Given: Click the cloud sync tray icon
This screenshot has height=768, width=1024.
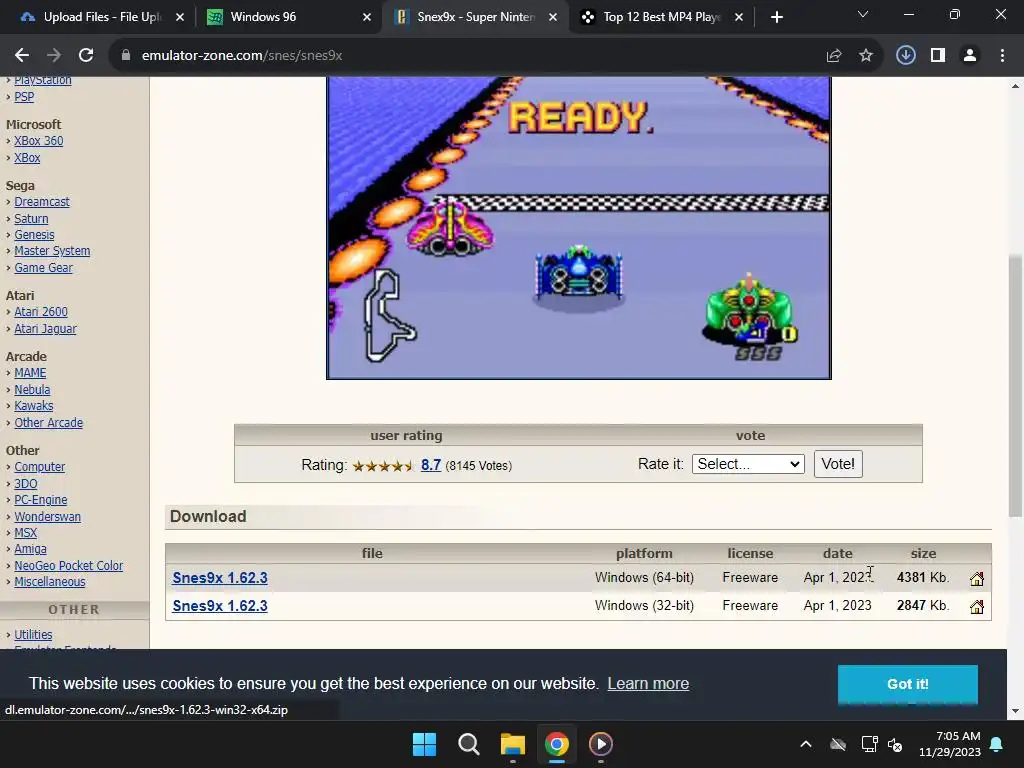Looking at the screenshot, I should pyautogui.click(x=838, y=744).
